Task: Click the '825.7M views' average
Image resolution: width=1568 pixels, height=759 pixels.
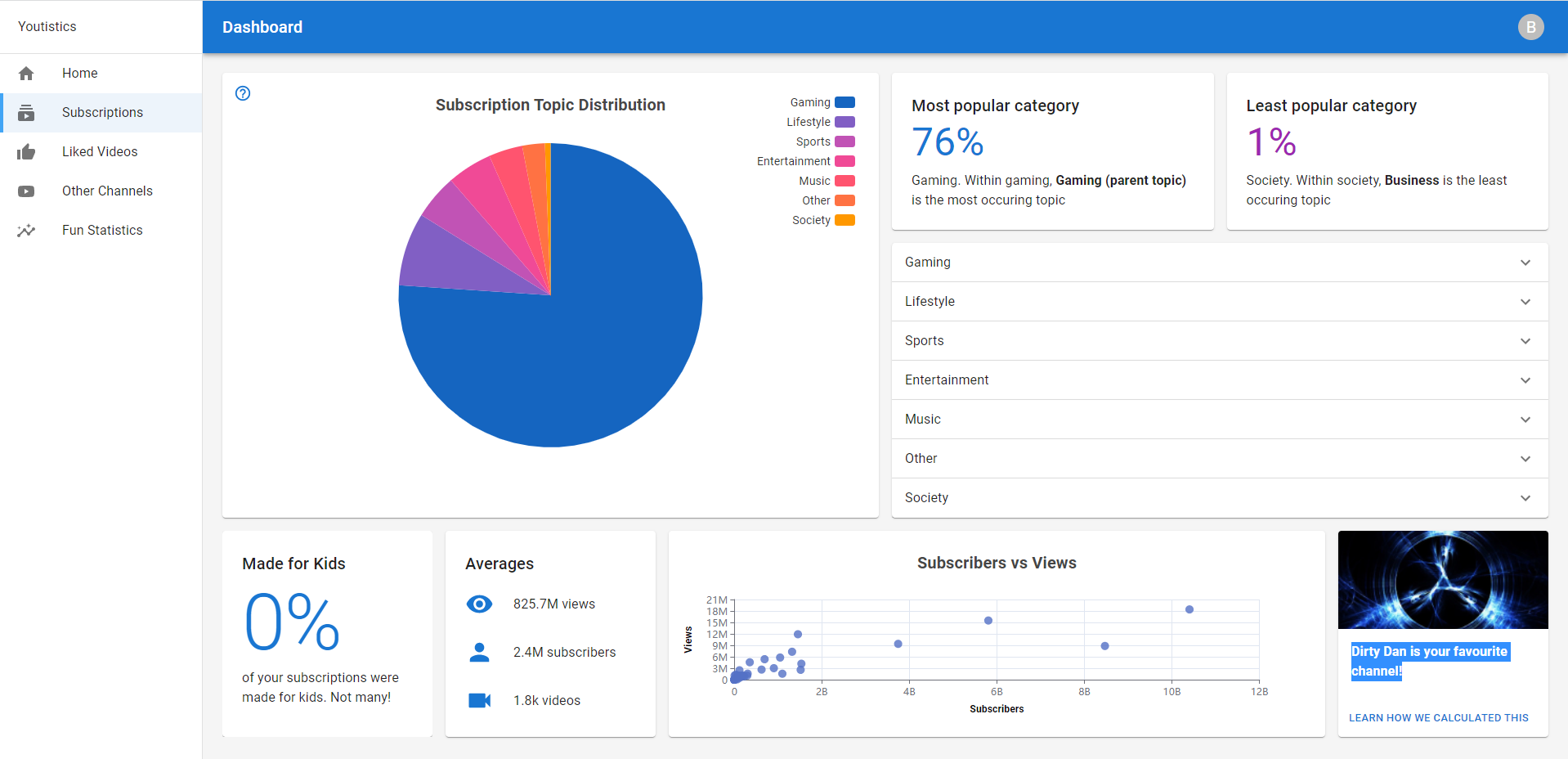Action: [x=554, y=604]
